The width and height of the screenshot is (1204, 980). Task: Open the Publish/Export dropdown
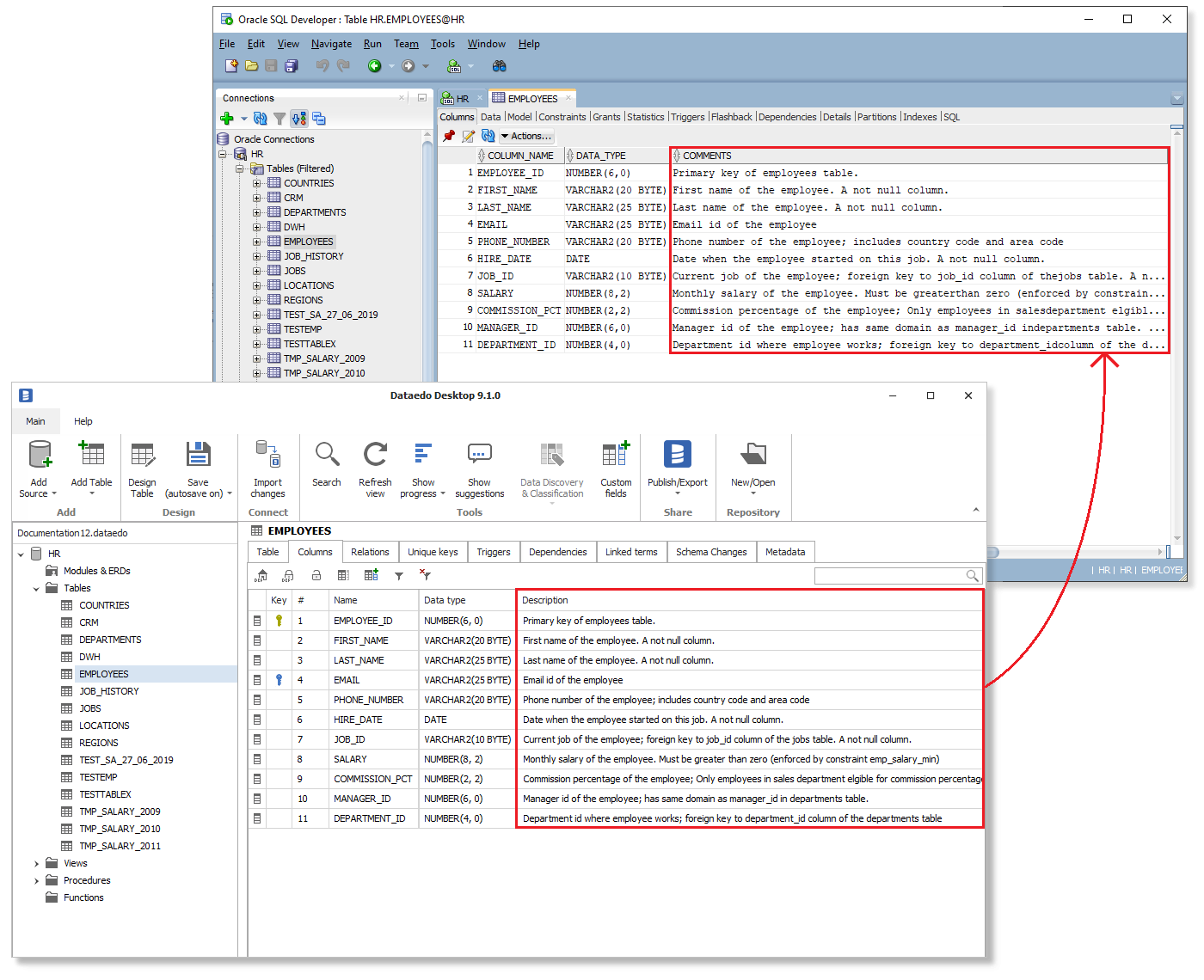click(678, 469)
